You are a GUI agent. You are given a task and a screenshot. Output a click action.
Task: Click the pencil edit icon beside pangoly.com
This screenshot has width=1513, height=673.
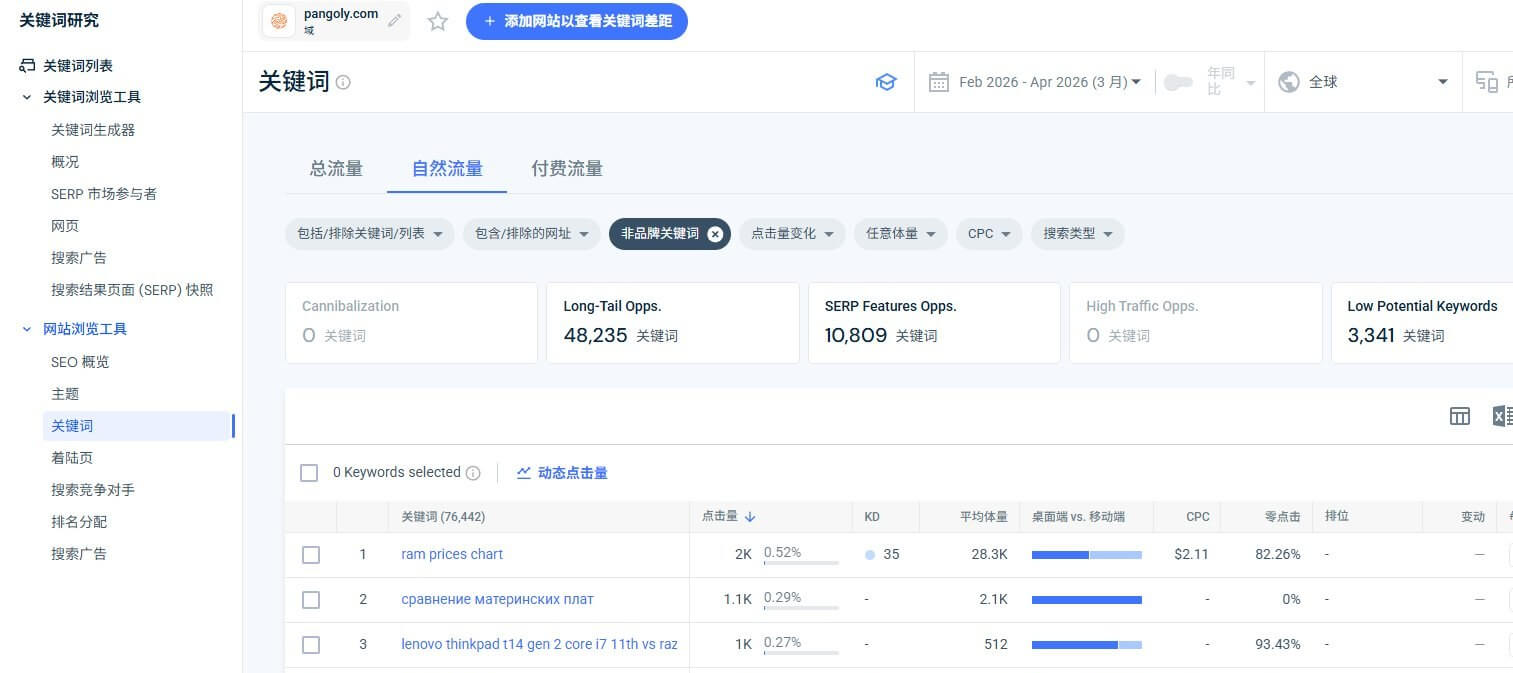[394, 21]
